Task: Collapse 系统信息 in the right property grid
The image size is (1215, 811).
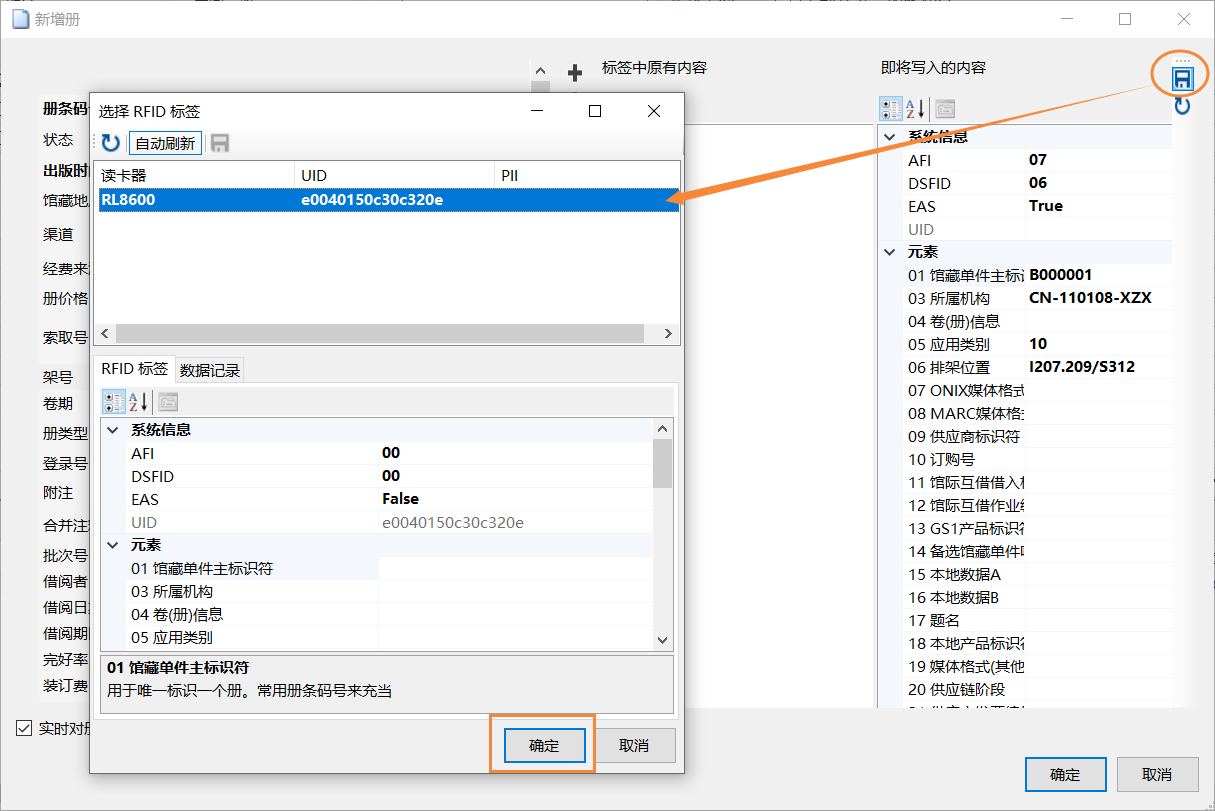Action: pos(889,137)
